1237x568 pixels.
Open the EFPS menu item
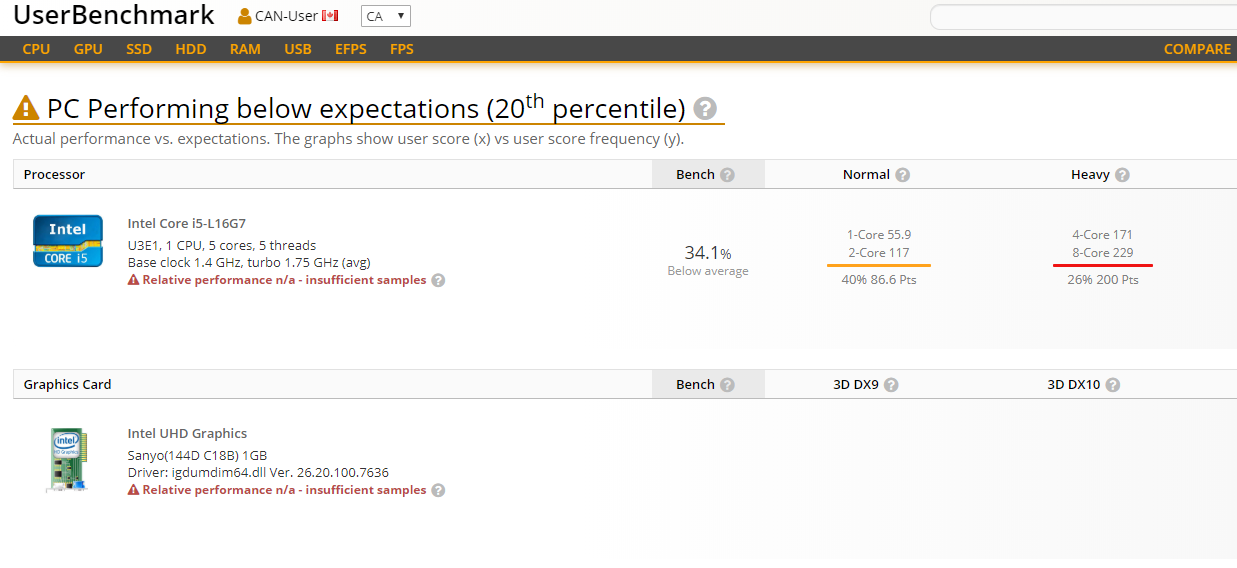(x=351, y=49)
